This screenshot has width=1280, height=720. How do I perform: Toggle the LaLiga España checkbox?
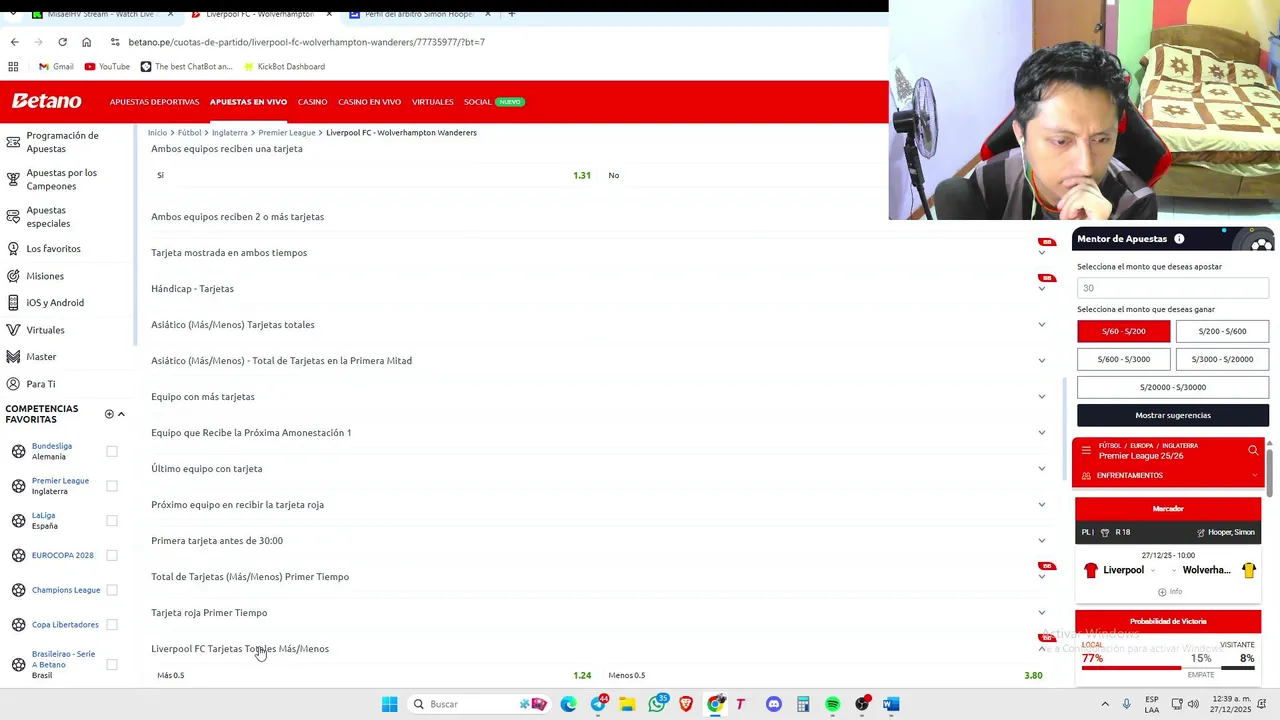[x=112, y=520]
